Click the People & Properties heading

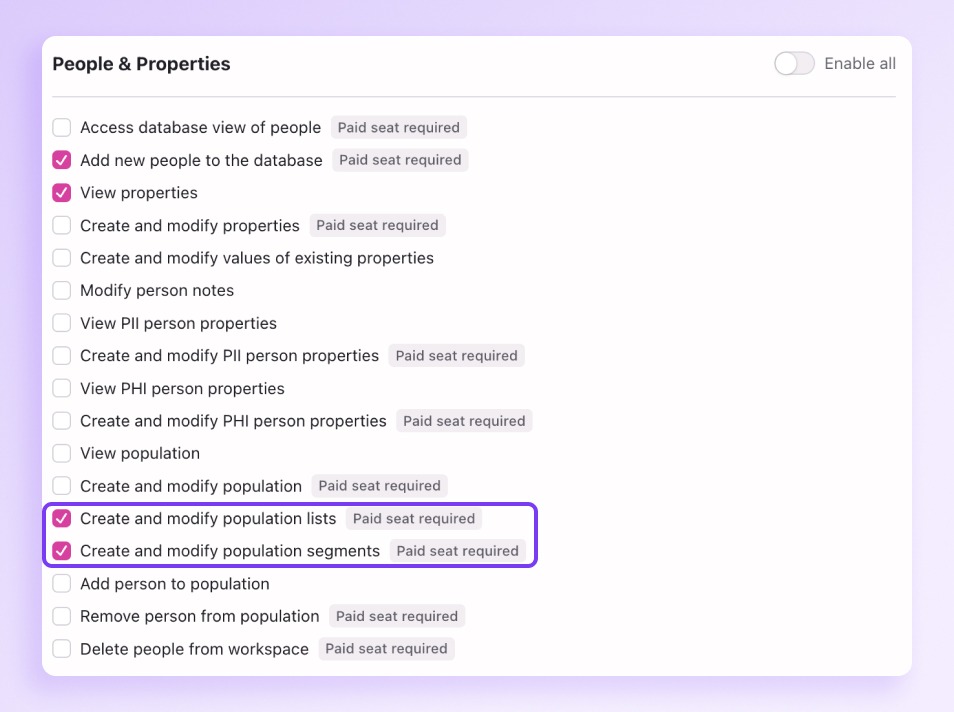141,64
